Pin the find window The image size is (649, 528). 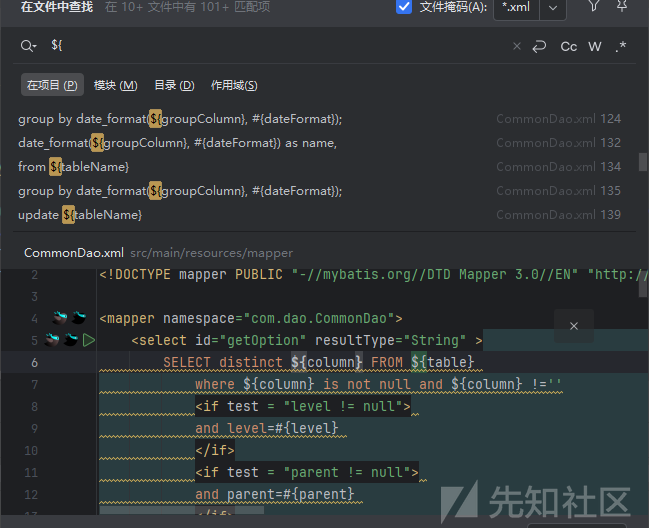point(622,6)
